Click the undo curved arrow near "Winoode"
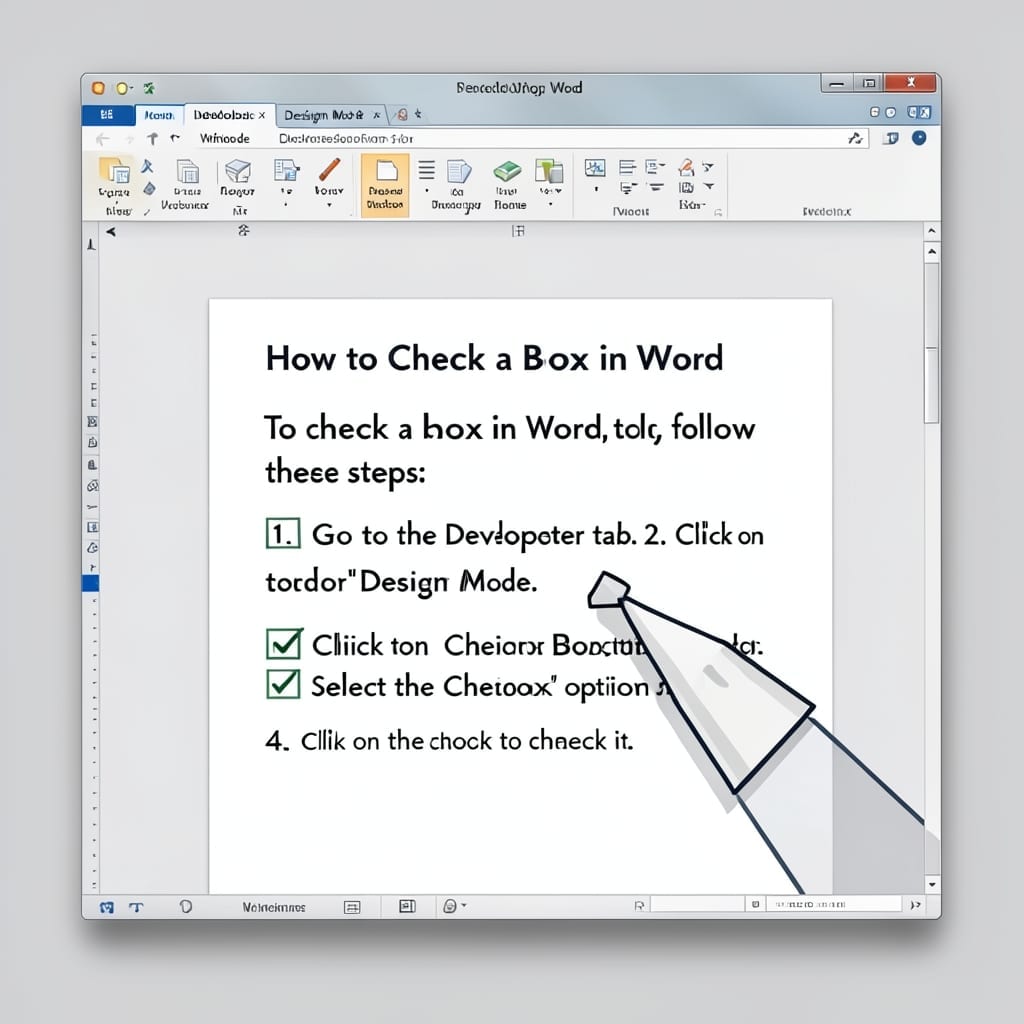 (175, 138)
